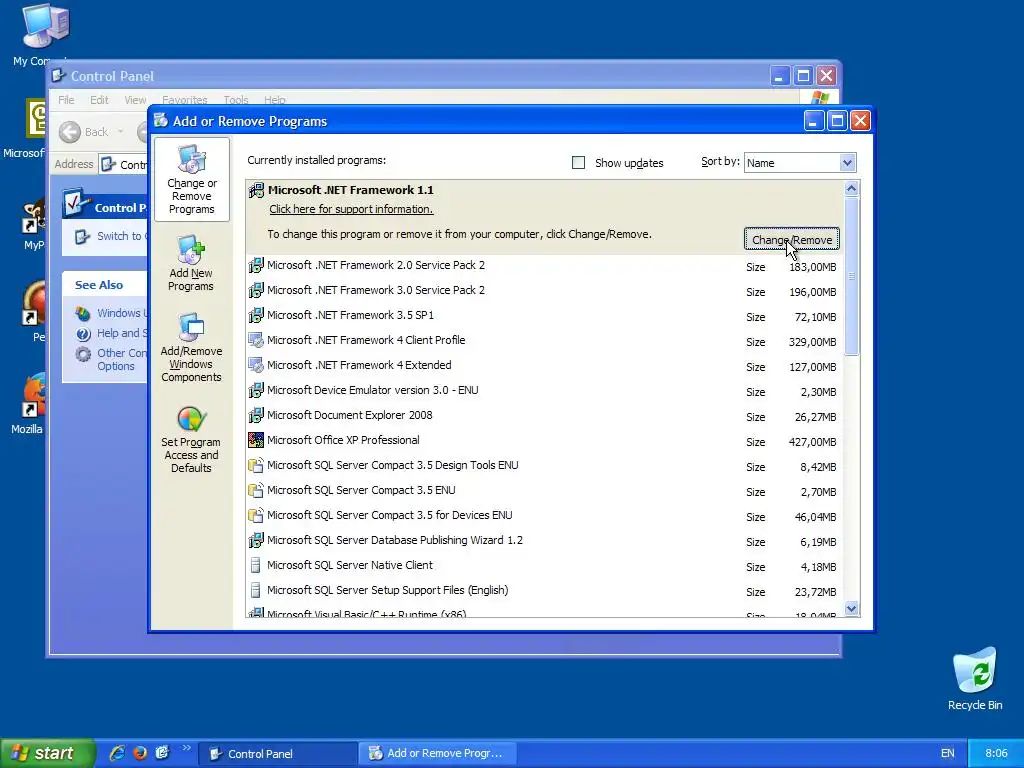This screenshot has width=1024, height=768.
Task: Click icon of SQL Server Compact 3.5 for Devices
Action: [x=256, y=515]
